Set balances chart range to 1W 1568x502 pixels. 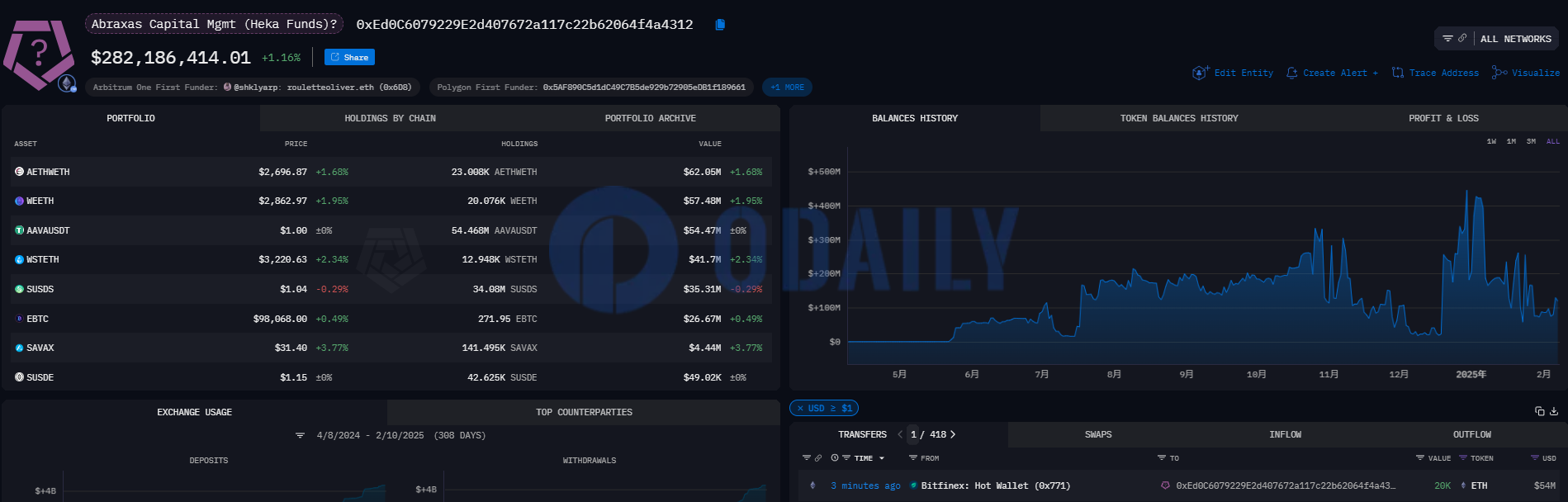[x=1491, y=141]
